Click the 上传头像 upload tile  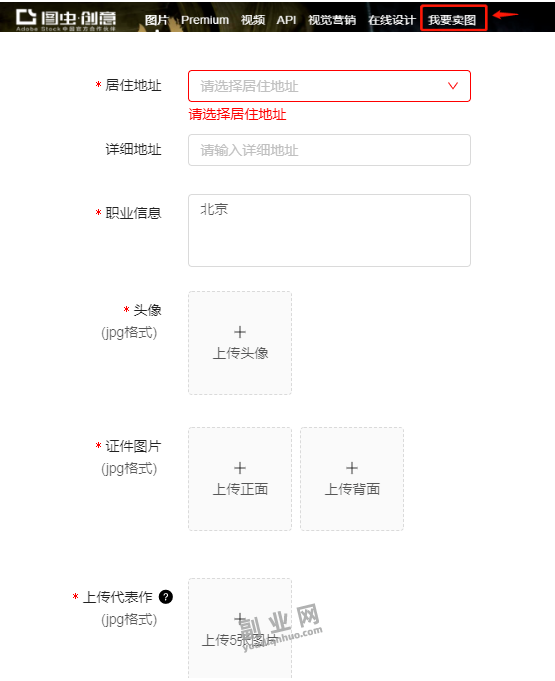[x=240, y=343]
